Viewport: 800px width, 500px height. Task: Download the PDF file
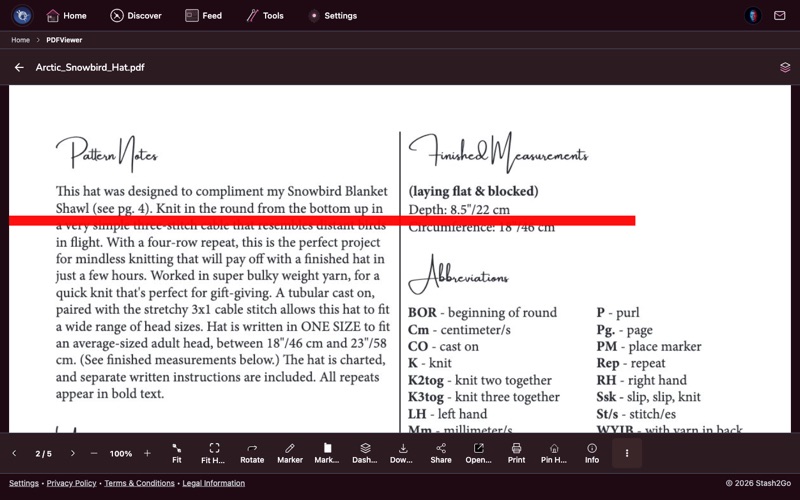point(402,452)
